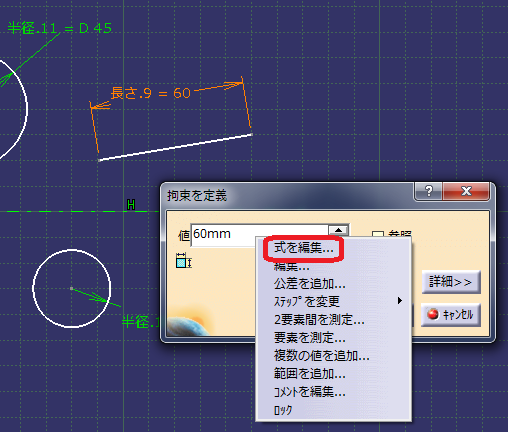Screen dimensions: 508x432
Task: Click the 値 input field showing 60mm
Action: 259,235
